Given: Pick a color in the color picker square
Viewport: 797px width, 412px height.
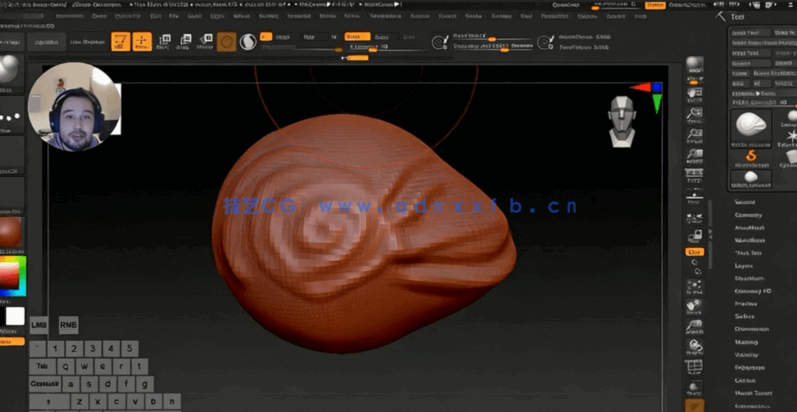Looking at the screenshot, I should (x=9, y=275).
